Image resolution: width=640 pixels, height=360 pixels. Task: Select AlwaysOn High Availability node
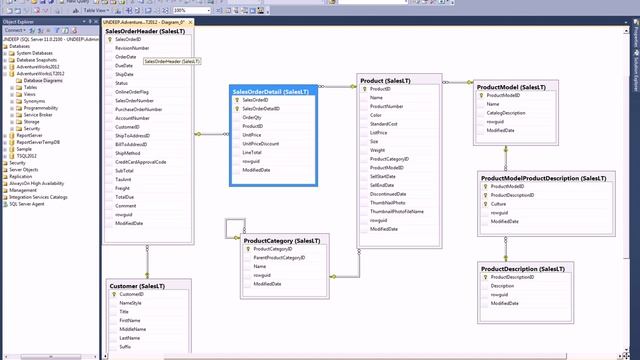coord(37,183)
